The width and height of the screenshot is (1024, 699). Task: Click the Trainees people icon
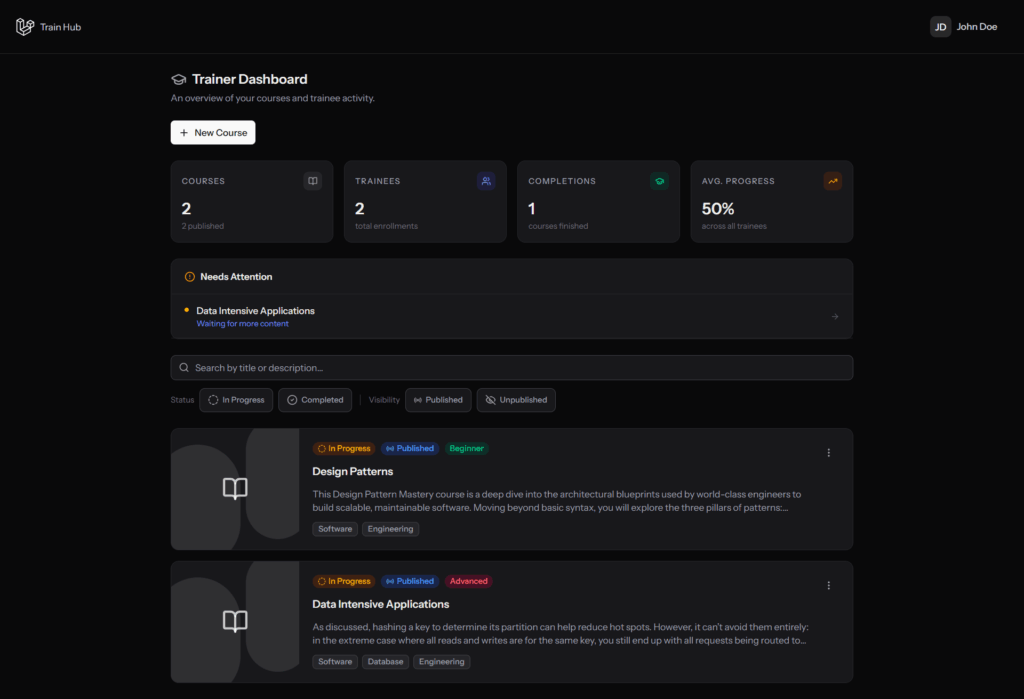[486, 181]
